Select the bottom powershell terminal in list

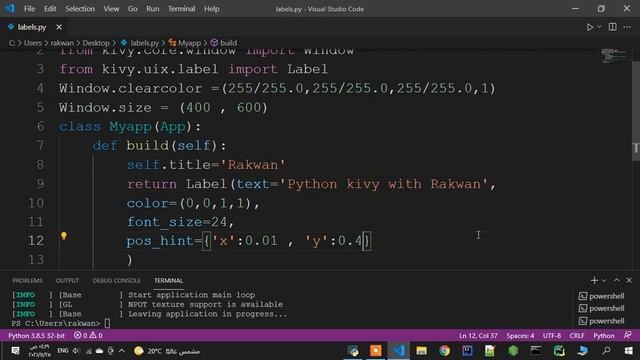click(602, 321)
